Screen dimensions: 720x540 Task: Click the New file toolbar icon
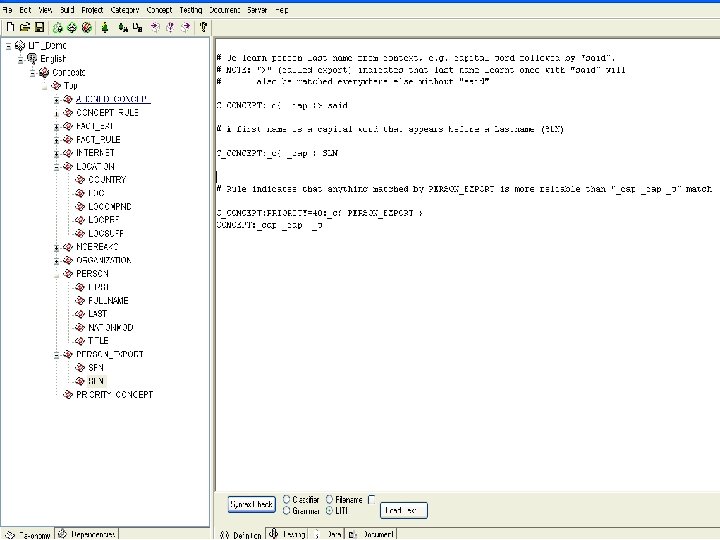click(10, 28)
